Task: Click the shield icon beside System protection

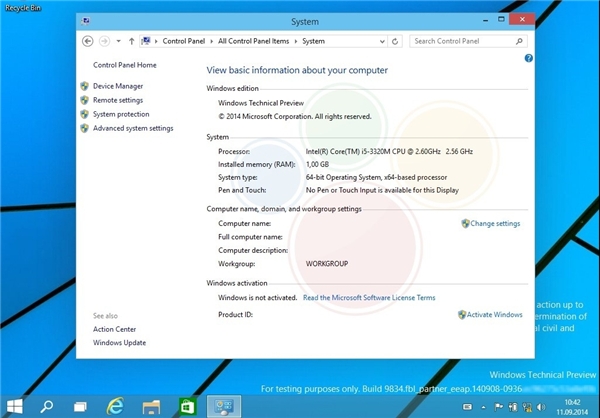Action: (x=85, y=114)
